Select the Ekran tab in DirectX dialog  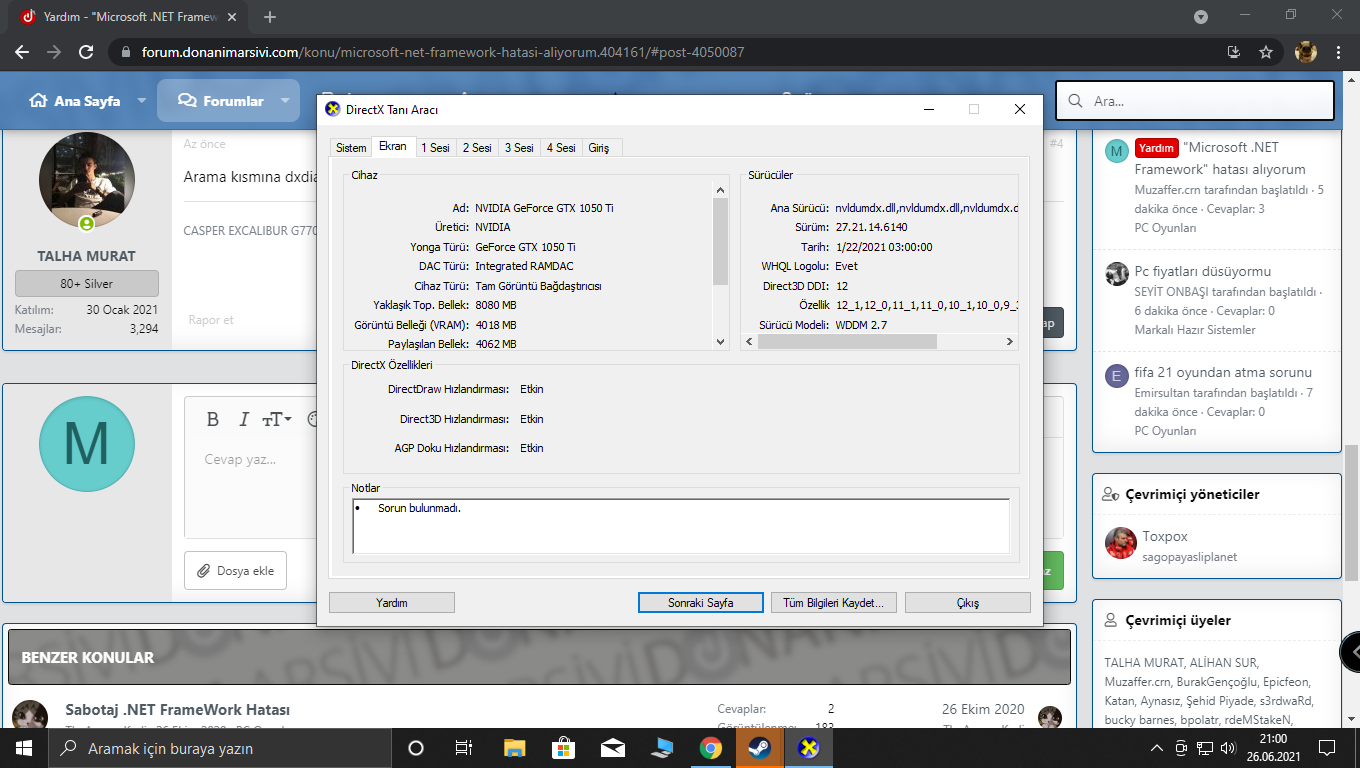click(x=393, y=147)
